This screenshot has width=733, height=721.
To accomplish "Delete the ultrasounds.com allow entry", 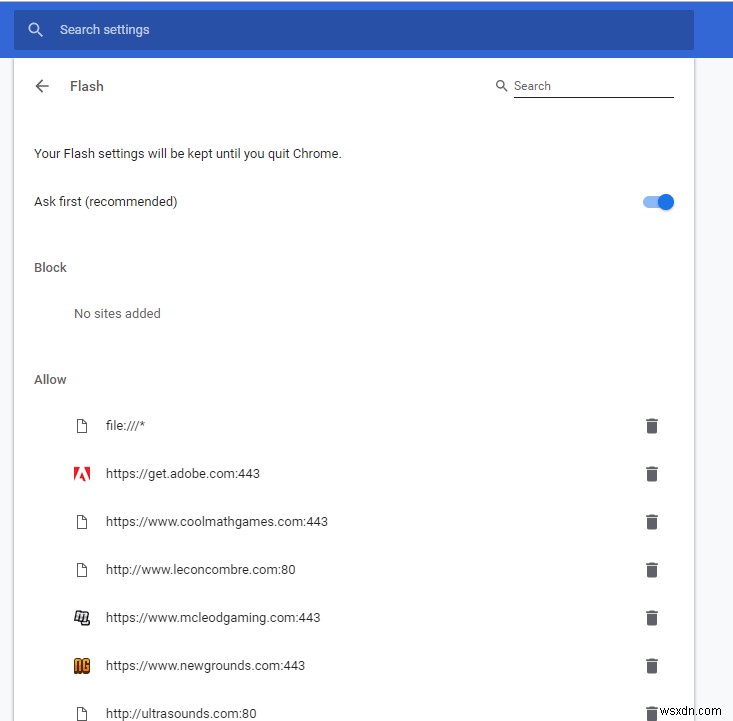I will click(652, 713).
